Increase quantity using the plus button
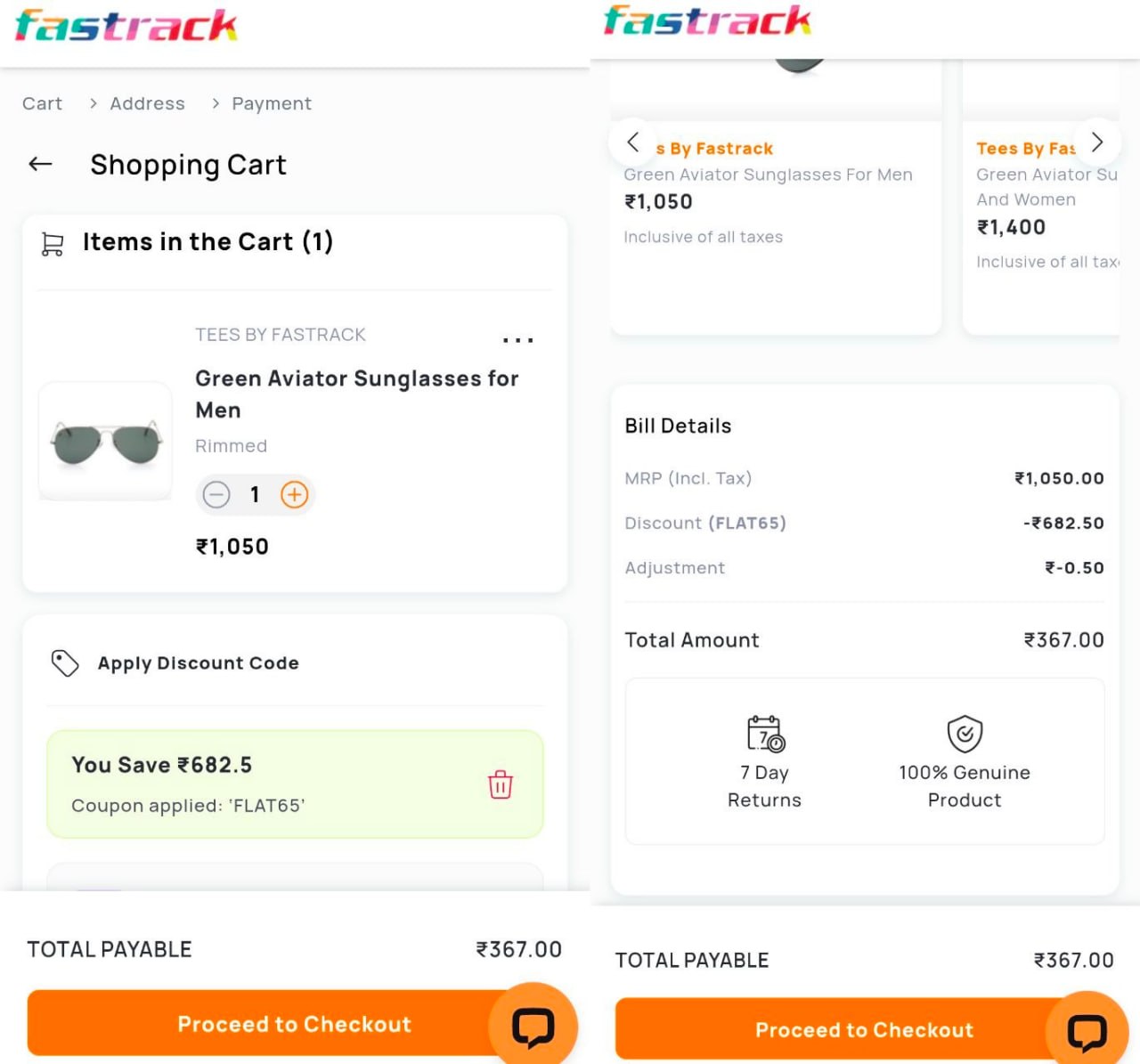Screen dimensions: 1140x1064 [x=294, y=494]
